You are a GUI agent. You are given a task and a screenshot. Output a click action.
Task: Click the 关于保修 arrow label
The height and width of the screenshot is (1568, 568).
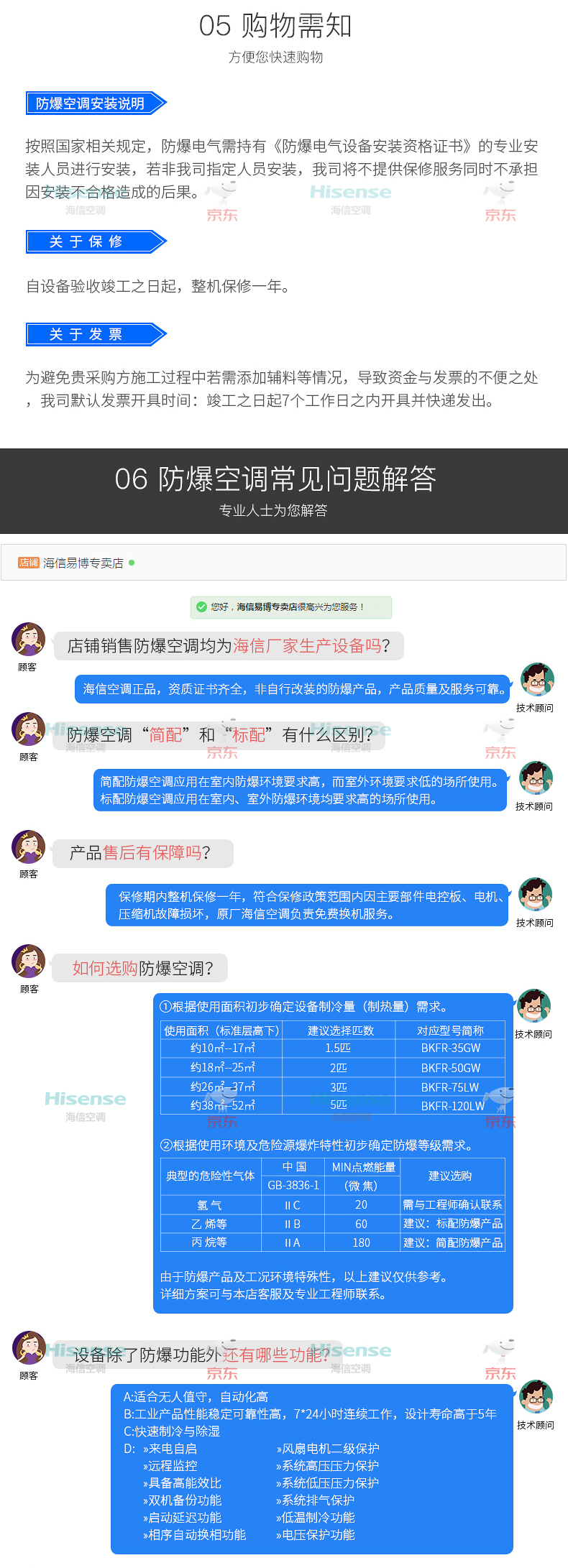click(96, 241)
